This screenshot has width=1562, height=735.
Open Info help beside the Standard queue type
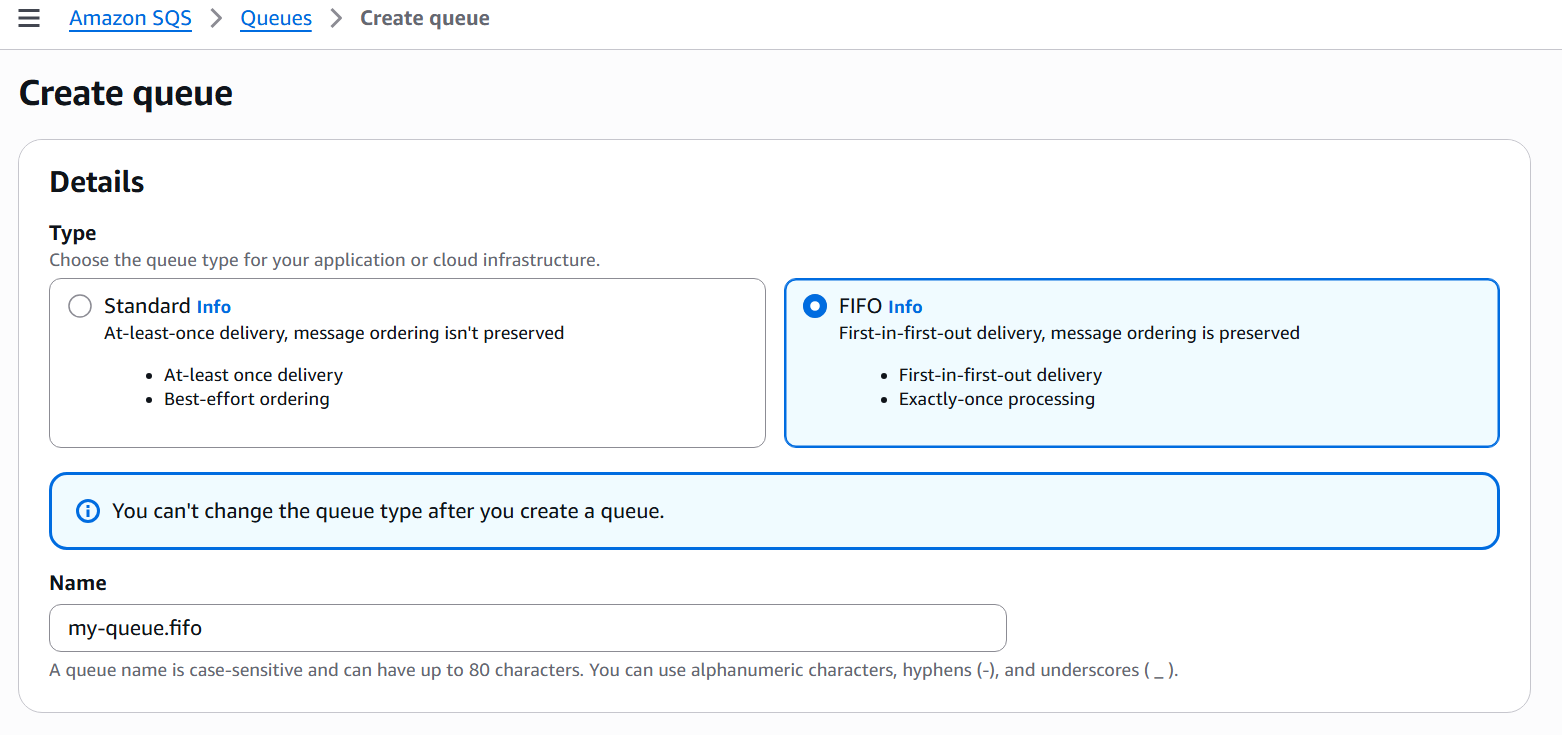coord(213,306)
